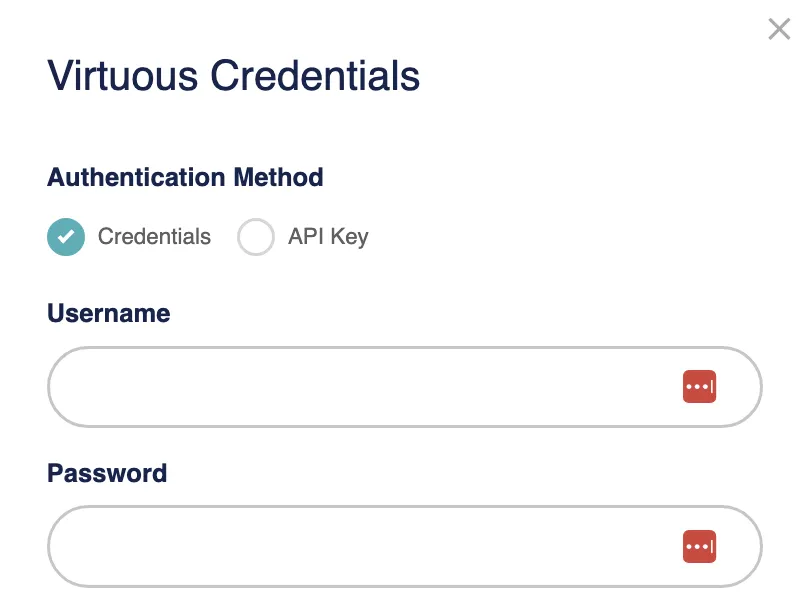Screen dimensions: 810x610
Task: Open autofill via the red Username icon
Action: pyautogui.click(x=699, y=387)
